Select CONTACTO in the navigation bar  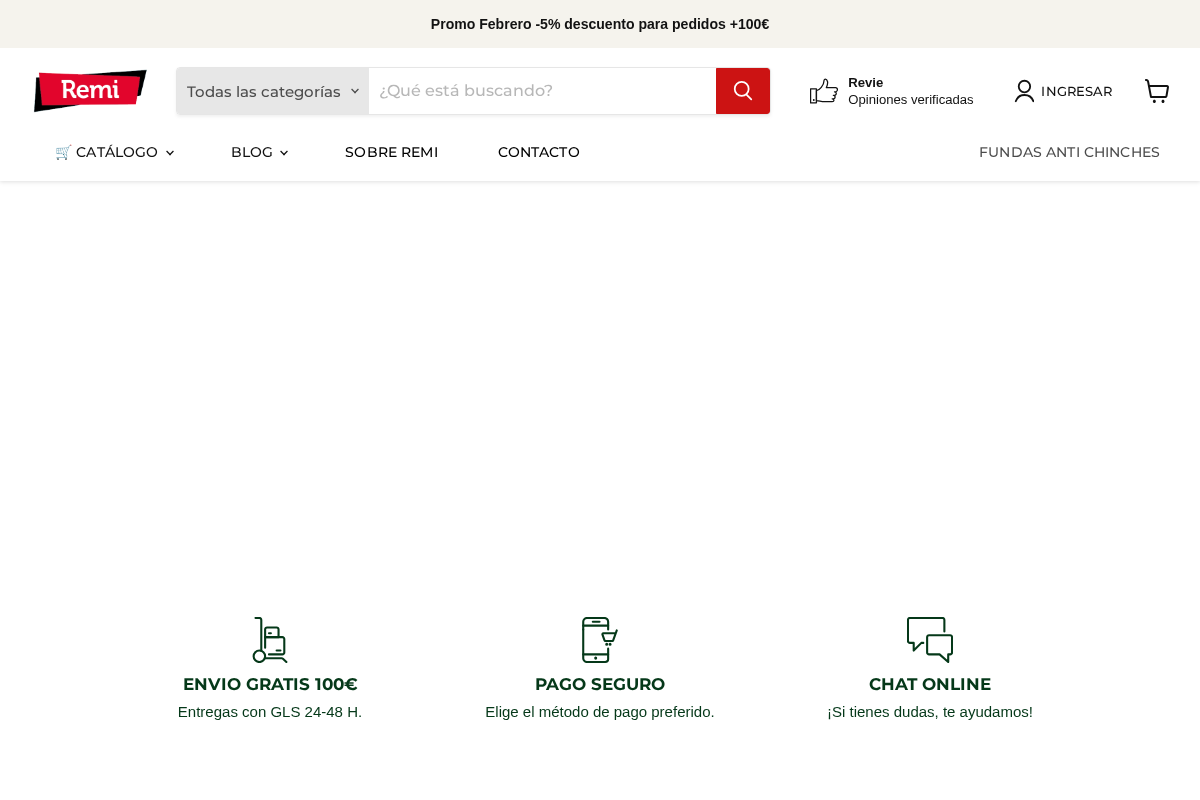(x=539, y=152)
